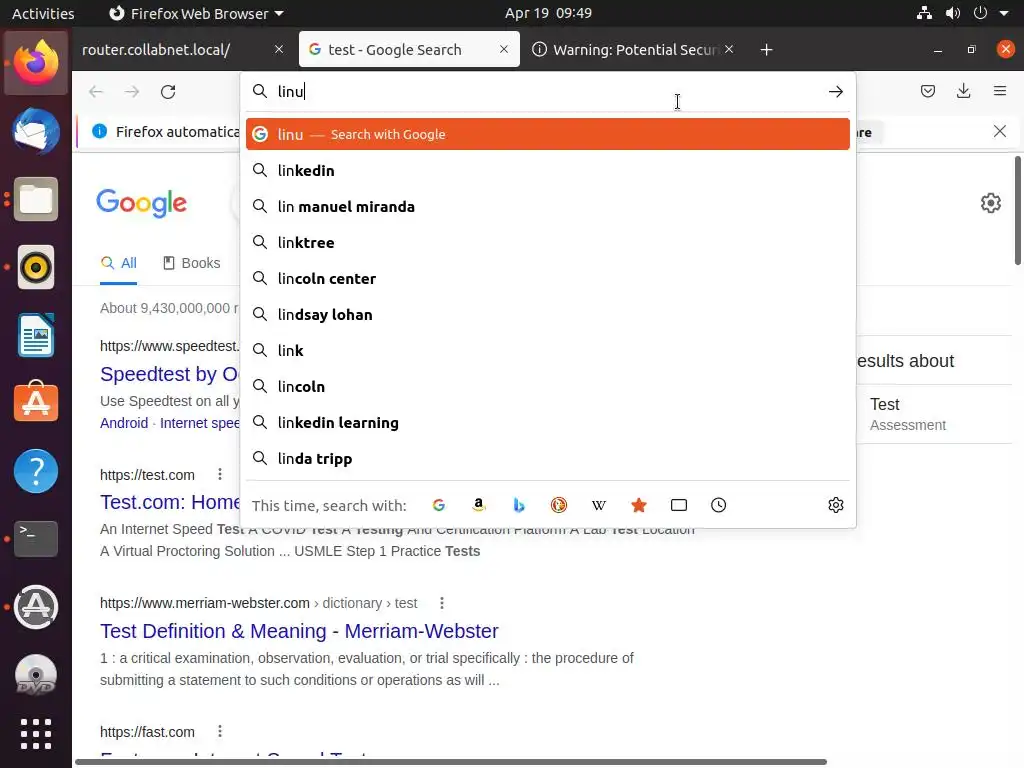The image size is (1024, 768).
Task: Go back to the previous page
Action: tap(96, 91)
